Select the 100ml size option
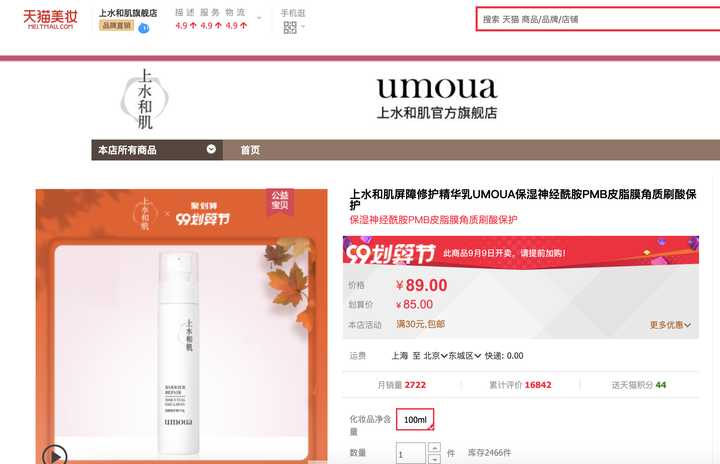Screen dimensions: 720x464 click(x=415, y=419)
